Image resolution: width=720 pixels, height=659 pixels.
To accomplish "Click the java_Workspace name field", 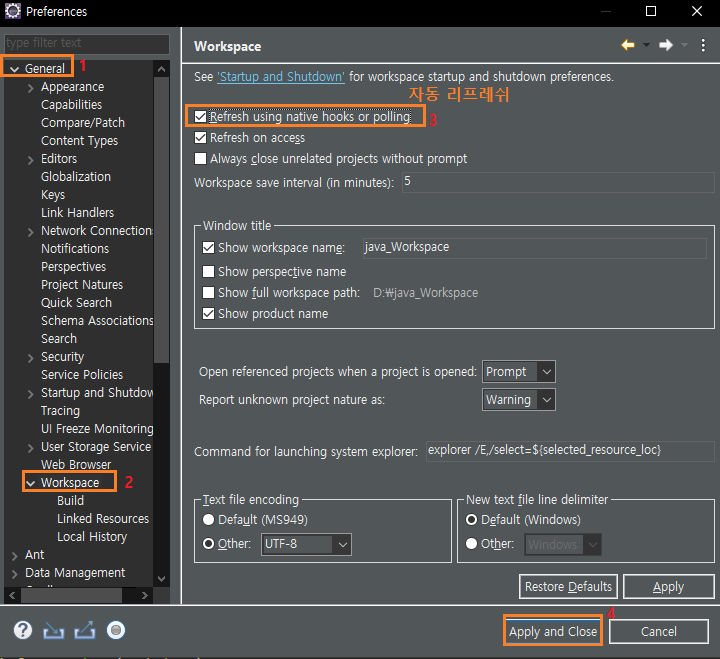I will pyautogui.click(x=534, y=248).
